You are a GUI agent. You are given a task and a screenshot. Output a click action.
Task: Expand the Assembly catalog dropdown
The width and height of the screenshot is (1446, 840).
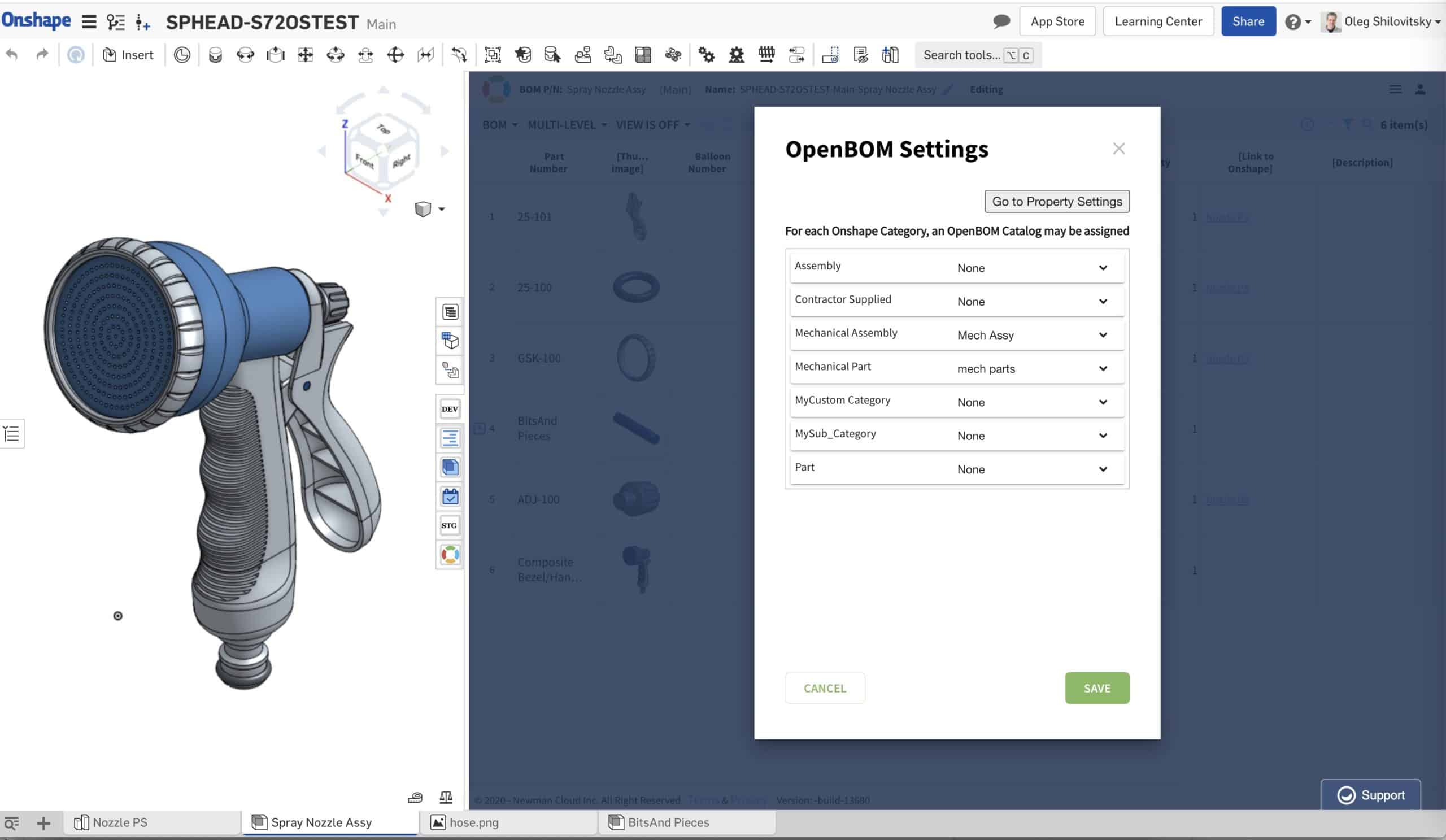pos(1104,267)
